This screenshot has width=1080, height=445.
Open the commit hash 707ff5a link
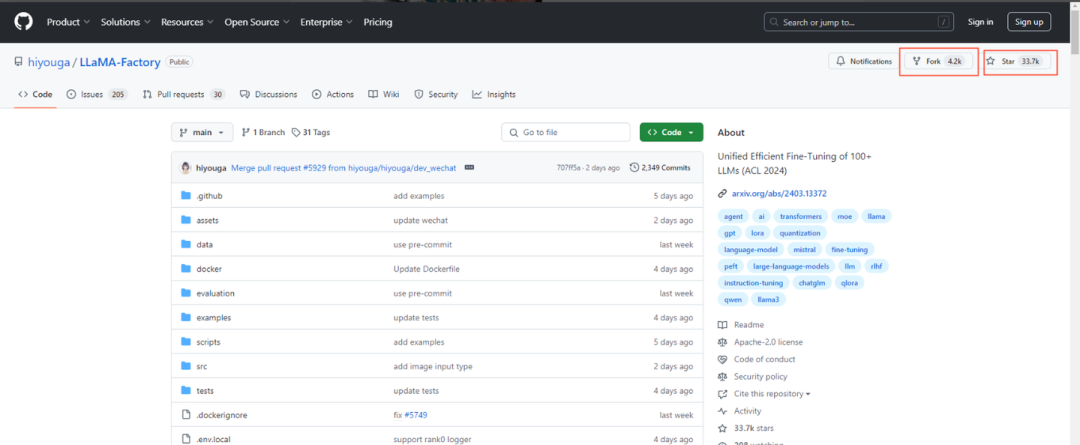click(x=568, y=167)
